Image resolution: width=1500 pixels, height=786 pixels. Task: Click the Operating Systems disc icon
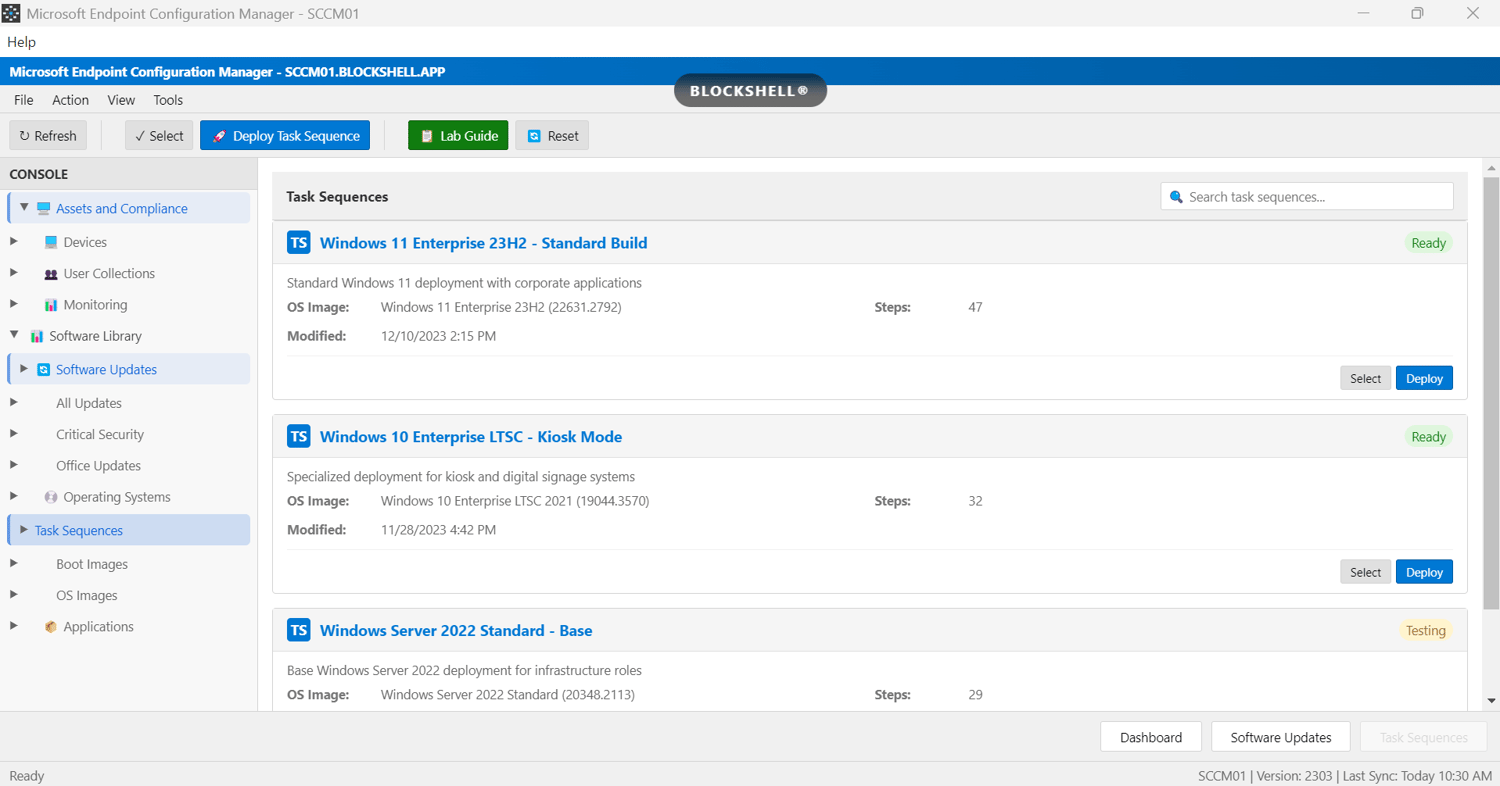point(51,497)
